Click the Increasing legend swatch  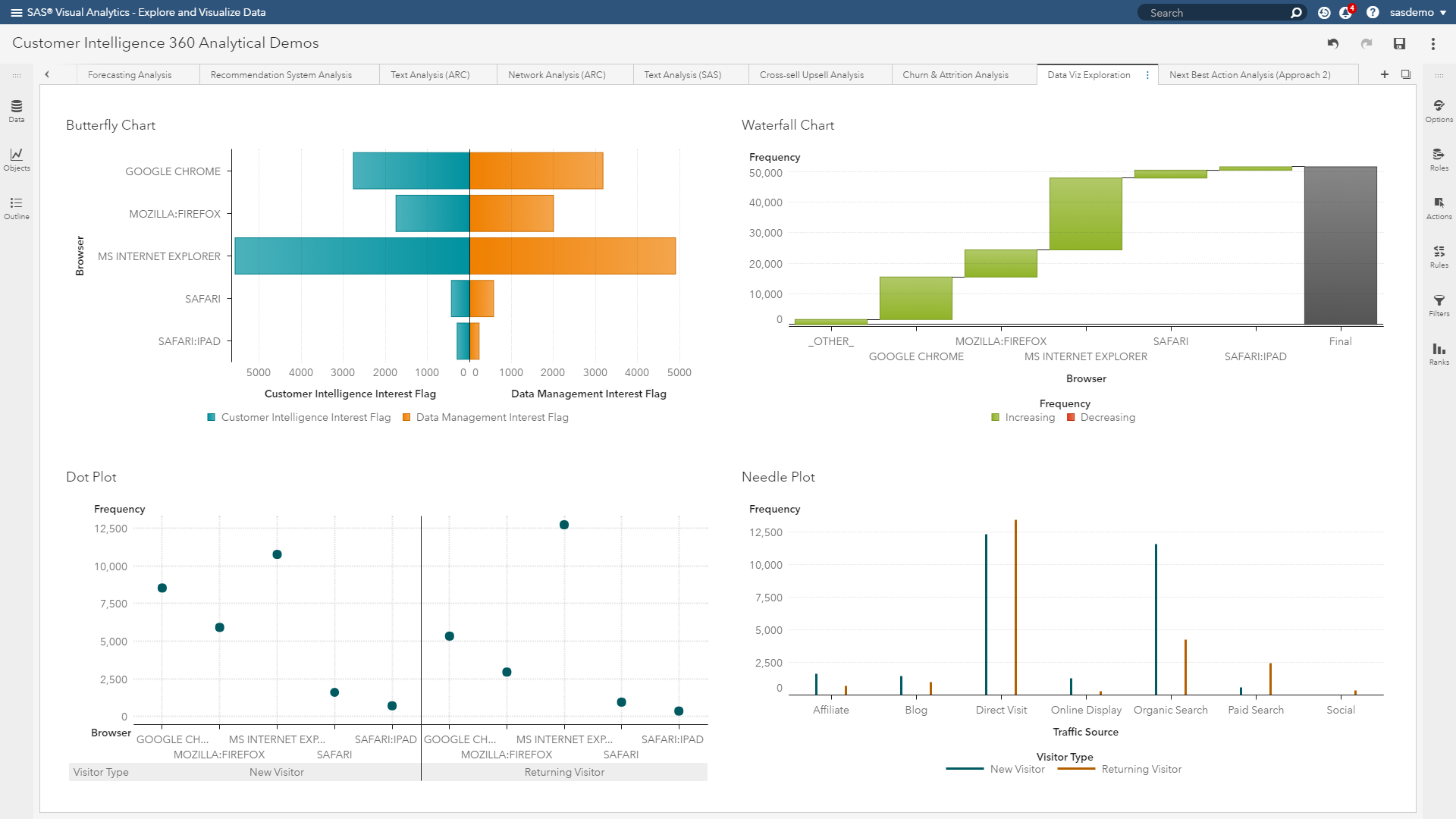[x=996, y=417]
